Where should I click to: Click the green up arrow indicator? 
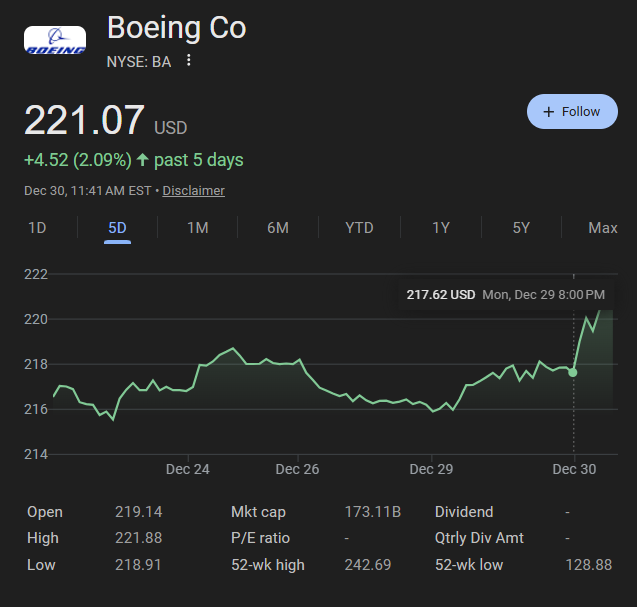[143, 160]
